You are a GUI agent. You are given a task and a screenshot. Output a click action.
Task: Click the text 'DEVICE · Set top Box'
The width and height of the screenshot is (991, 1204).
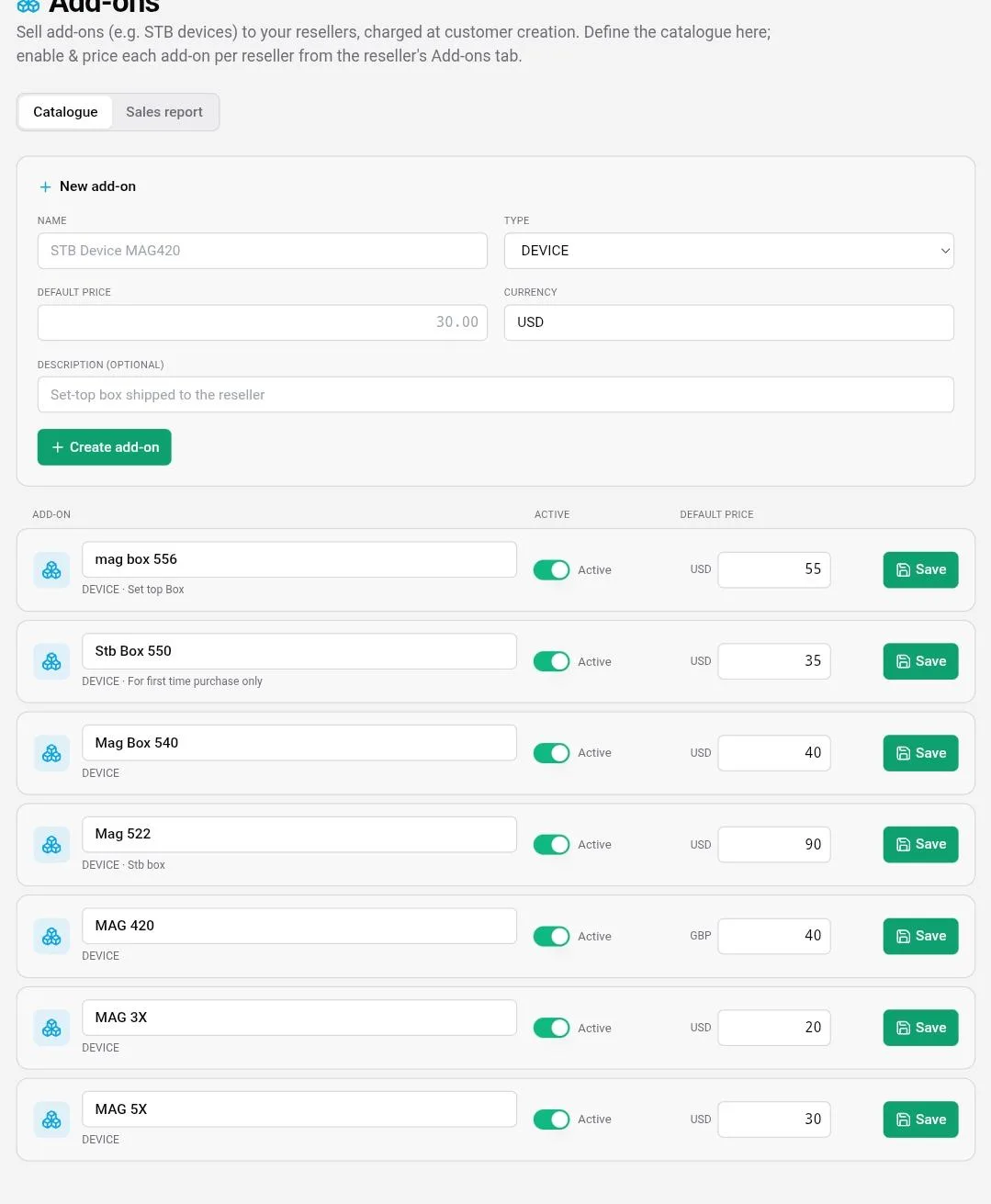(133, 590)
